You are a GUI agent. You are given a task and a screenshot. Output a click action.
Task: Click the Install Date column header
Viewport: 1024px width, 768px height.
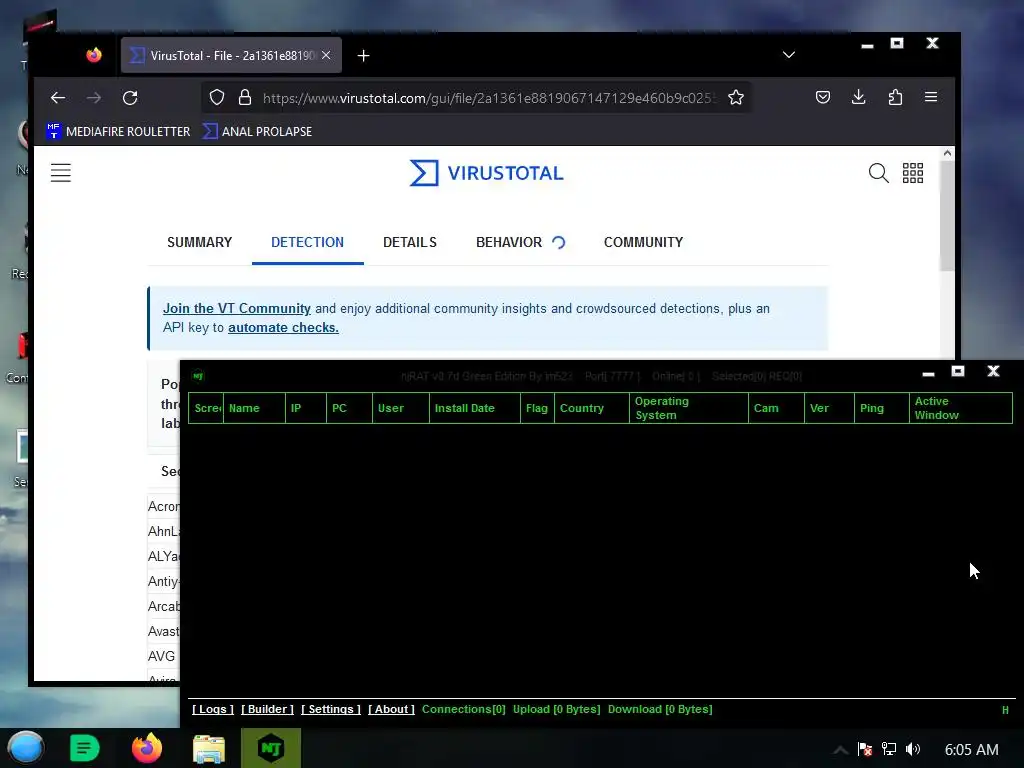[475, 408]
